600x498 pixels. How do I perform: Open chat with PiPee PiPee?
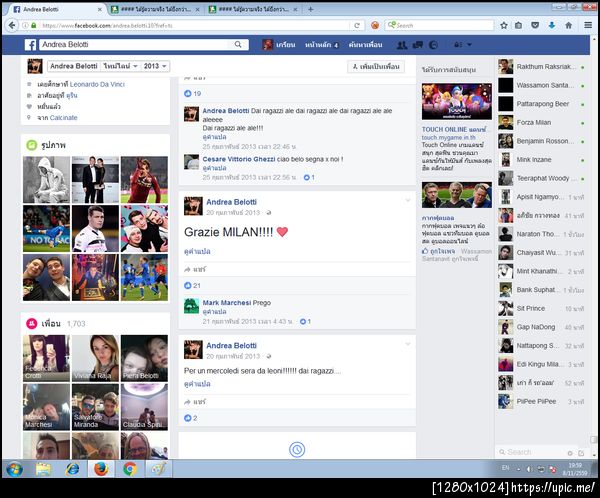pyautogui.click(x=542, y=402)
